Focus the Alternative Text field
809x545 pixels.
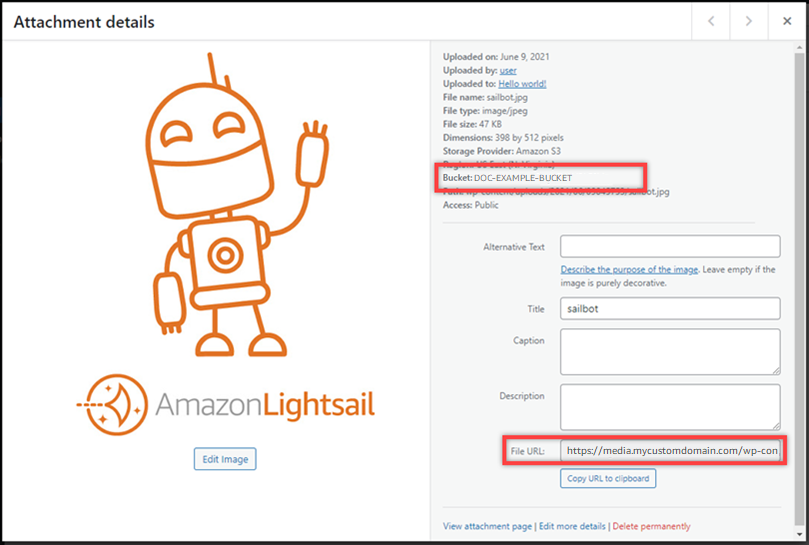(670, 246)
